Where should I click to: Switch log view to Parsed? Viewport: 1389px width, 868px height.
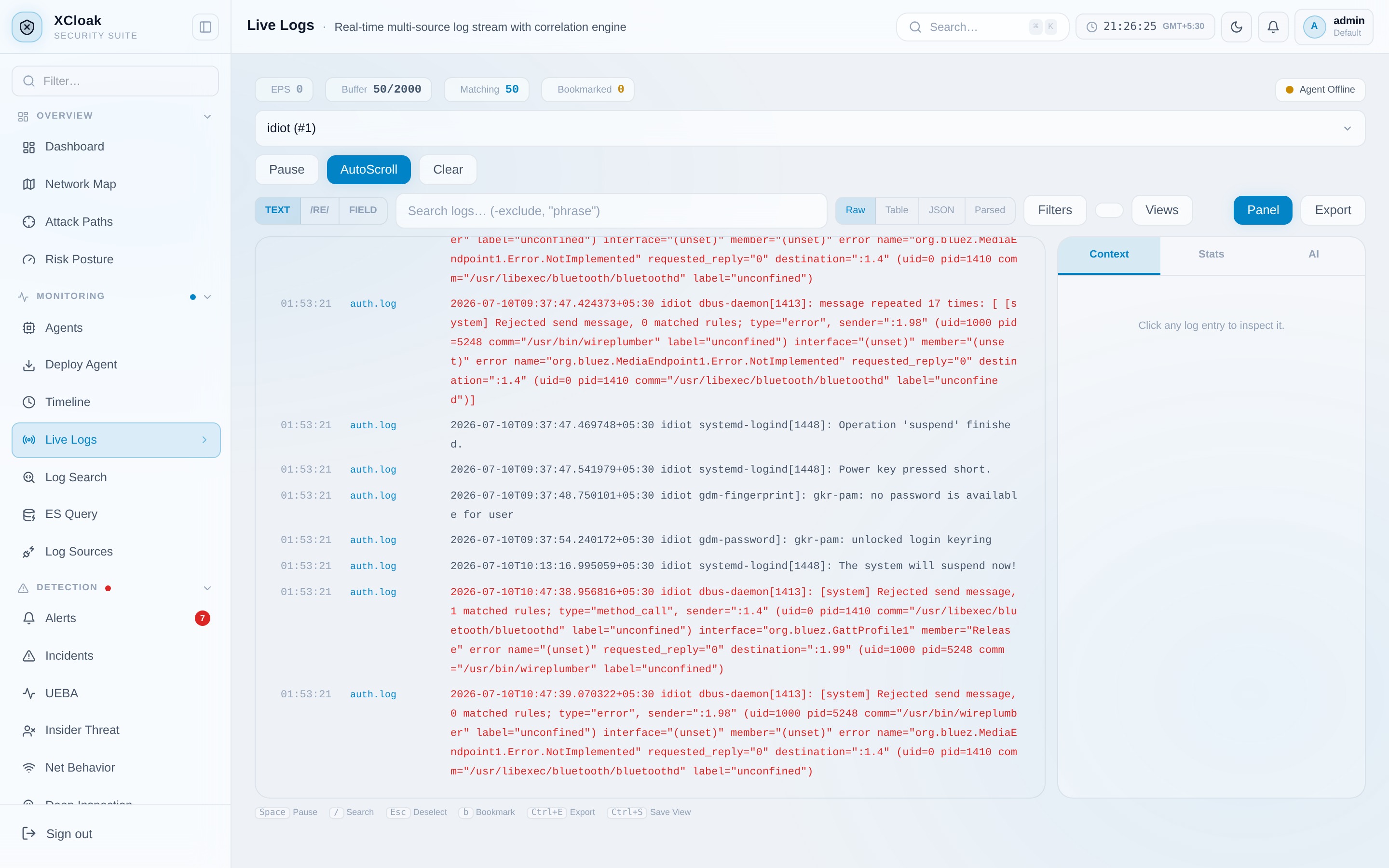(989, 211)
